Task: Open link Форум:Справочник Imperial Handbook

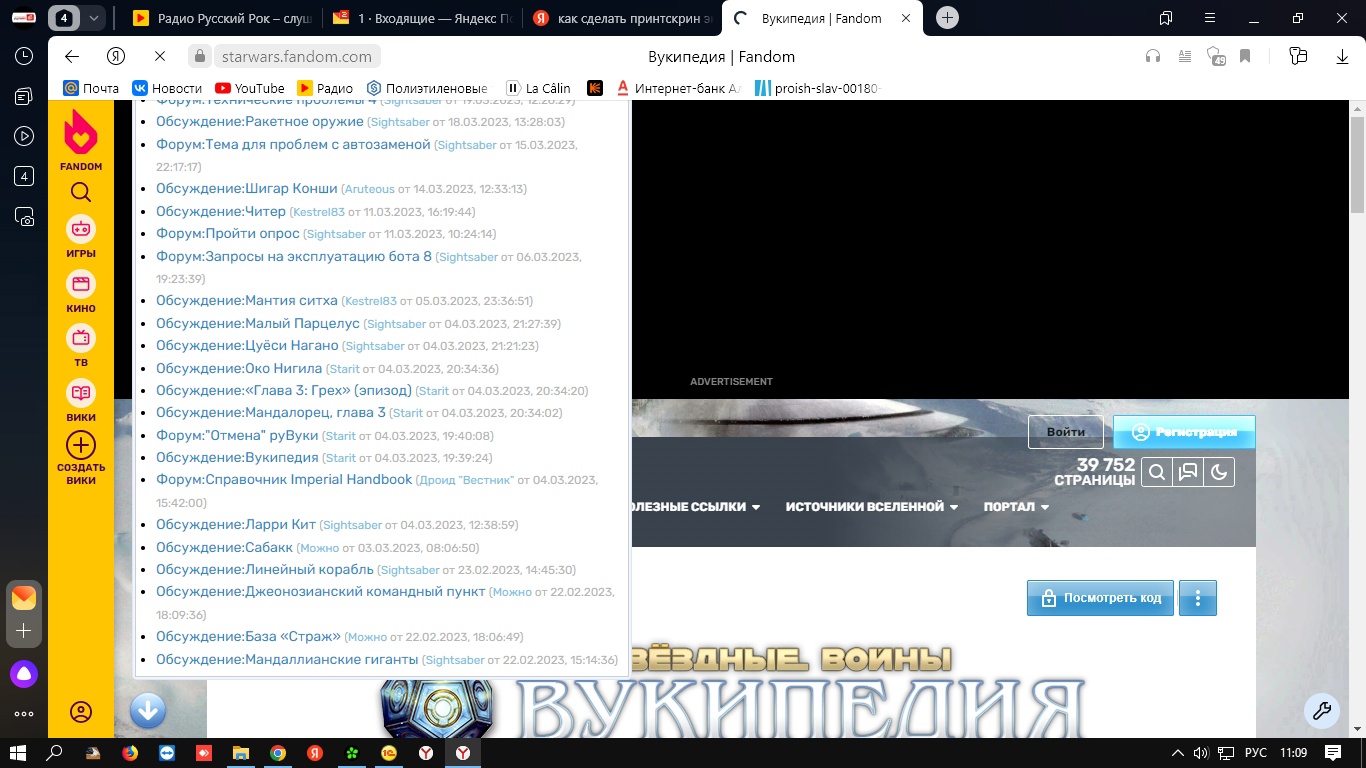Action: pos(284,479)
